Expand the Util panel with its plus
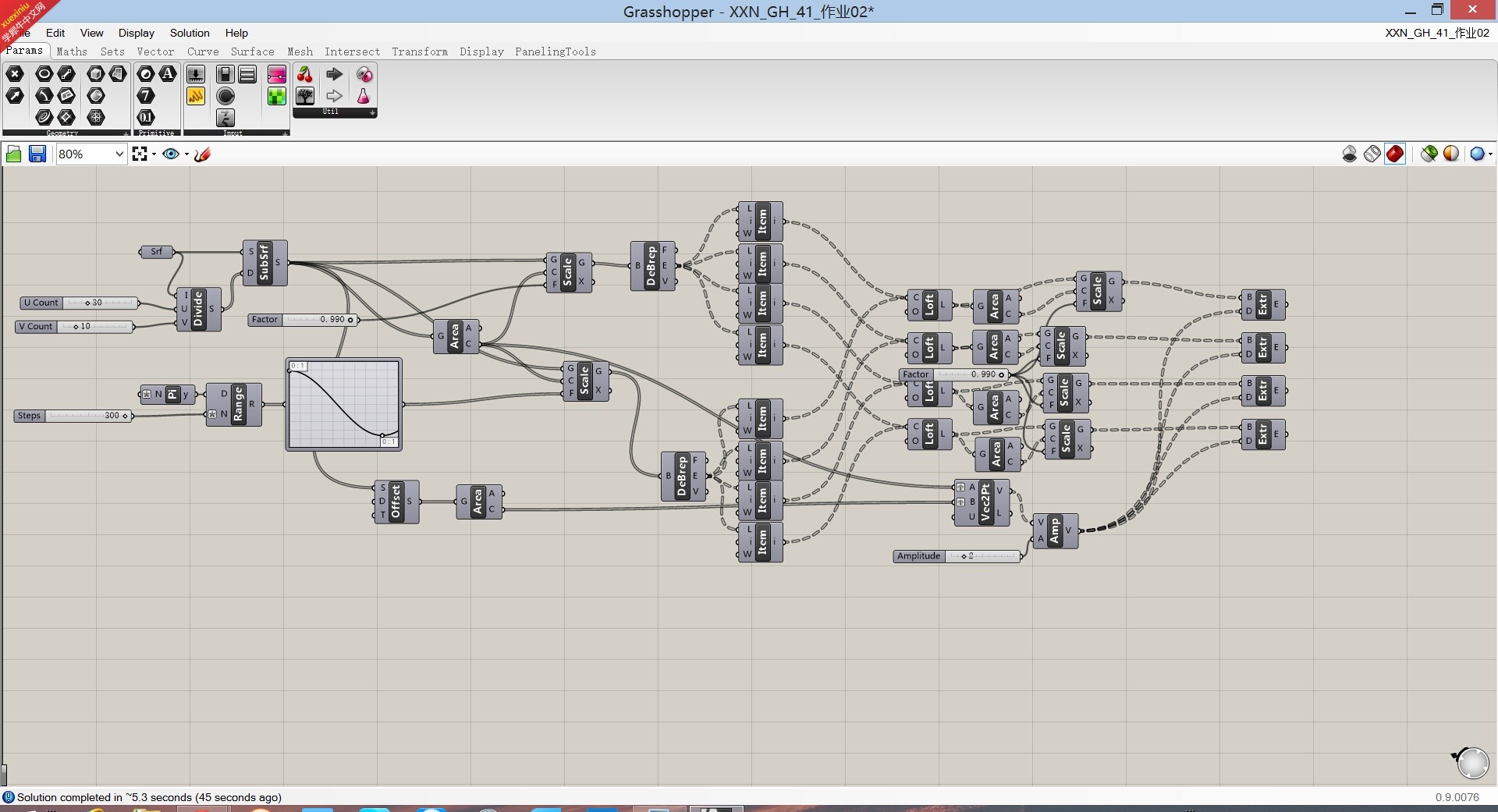1498x812 pixels. [372, 112]
